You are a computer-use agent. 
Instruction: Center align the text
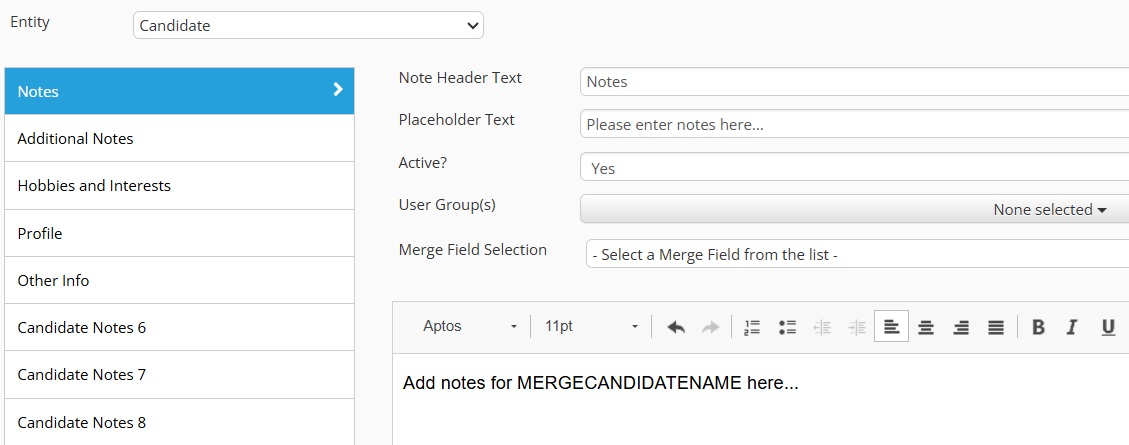[926, 327]
